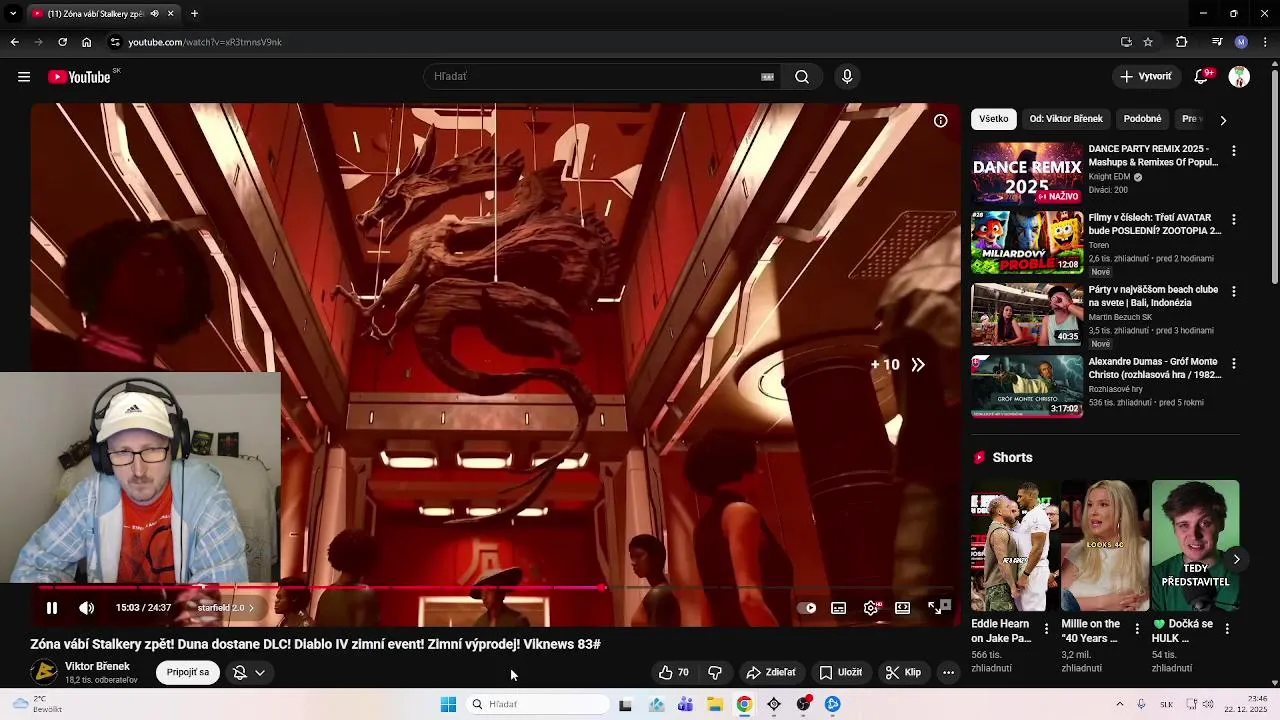Screen dimensions: 1280x720
Task: Show hidden system tray icons
Action: click(x=1119, y=704)
